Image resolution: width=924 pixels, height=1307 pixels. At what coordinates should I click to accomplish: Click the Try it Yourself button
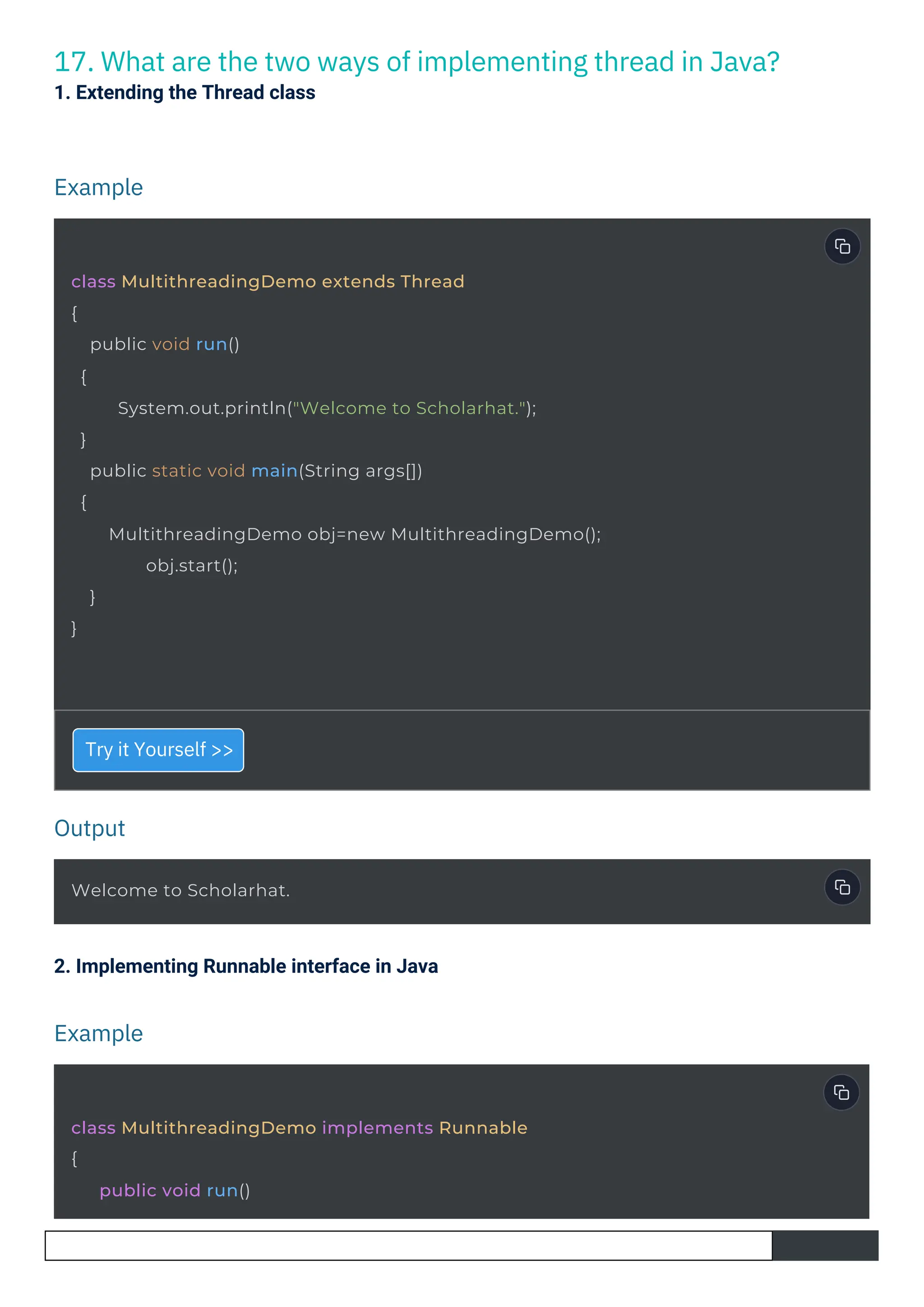point(158,750)
